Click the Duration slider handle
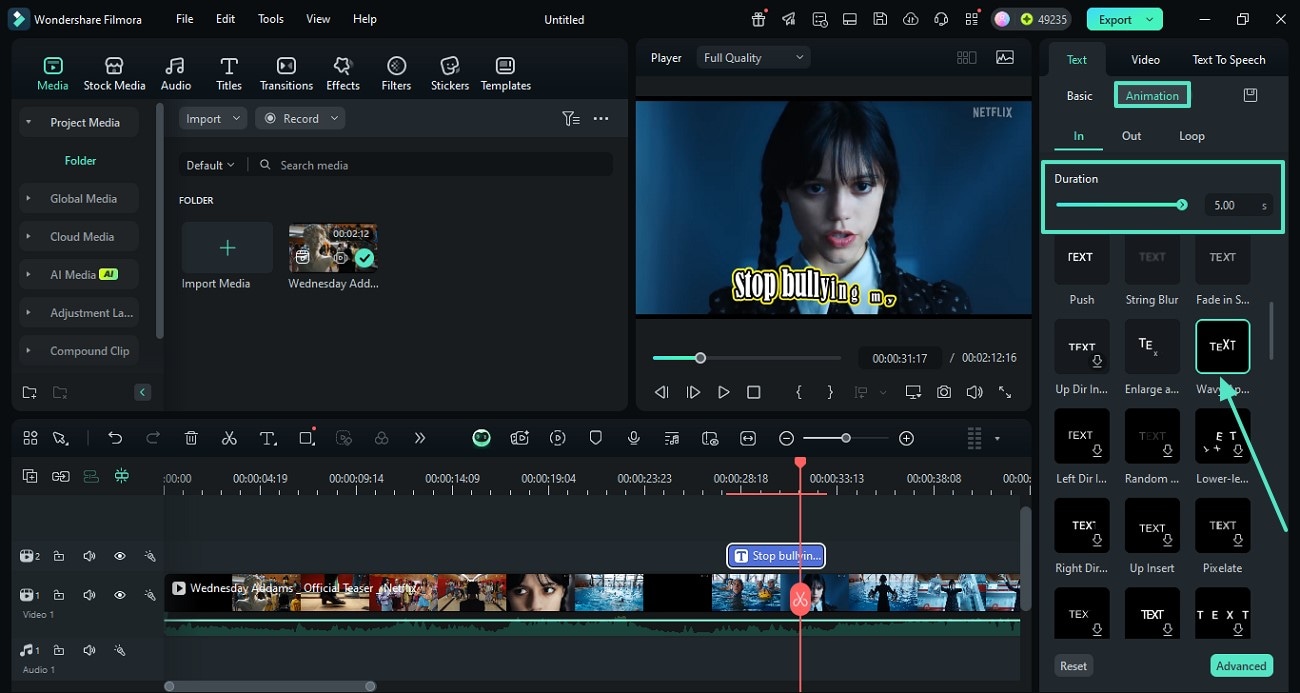Screen dimensions: 1300x693 (1182, 205)
